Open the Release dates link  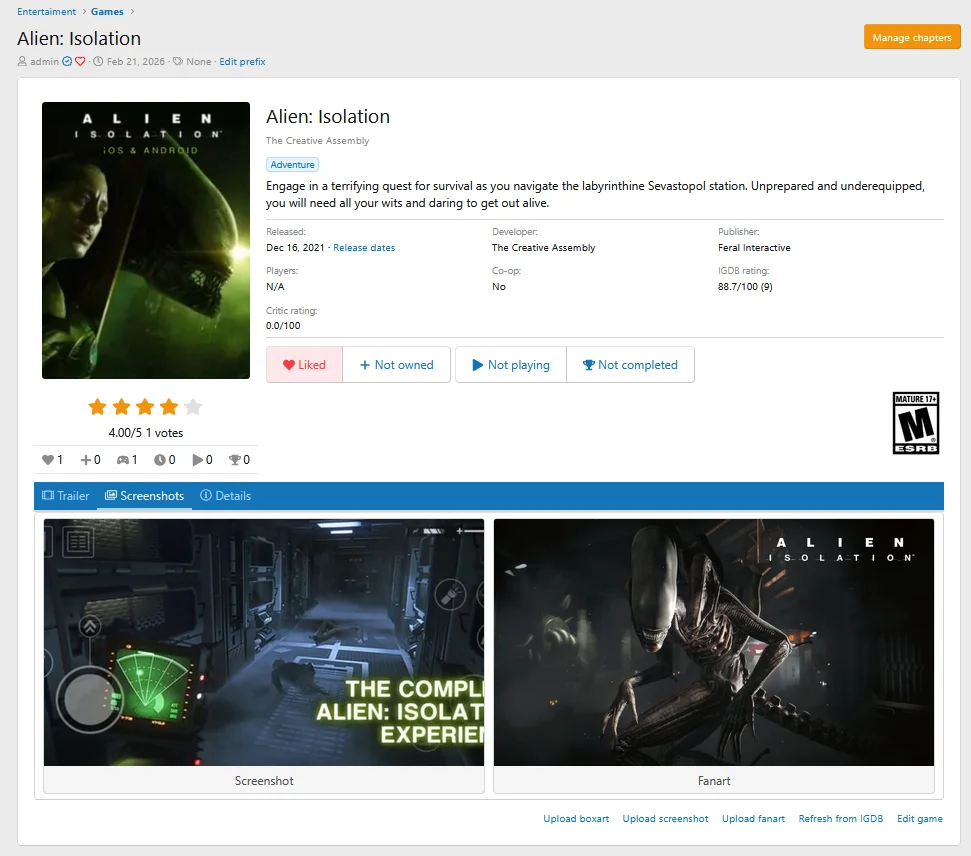tap(364, 247)
